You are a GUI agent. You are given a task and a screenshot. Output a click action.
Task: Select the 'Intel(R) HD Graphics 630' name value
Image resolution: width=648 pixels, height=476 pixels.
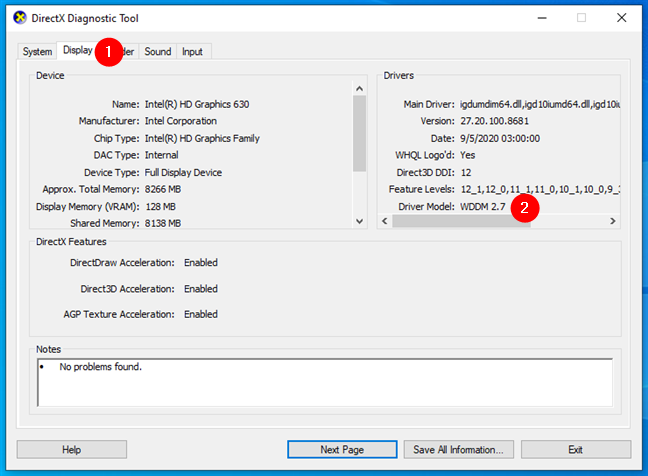(x=197, y=104)
